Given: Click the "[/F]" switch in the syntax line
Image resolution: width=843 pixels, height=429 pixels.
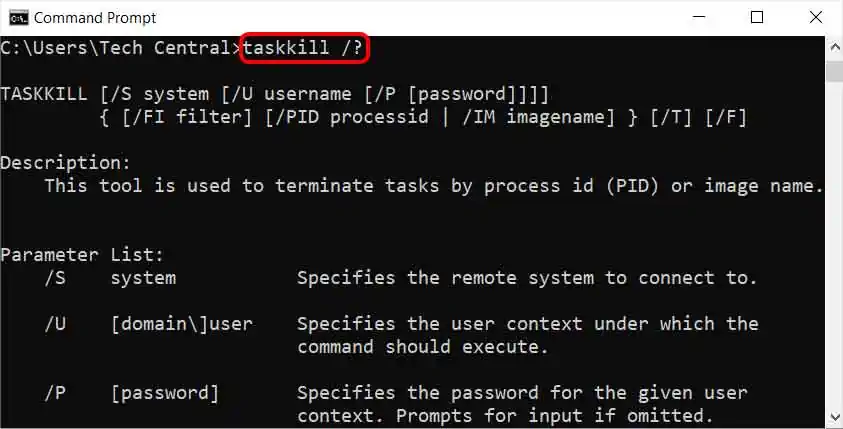Looking at the screenshot, I should point(730,117).
